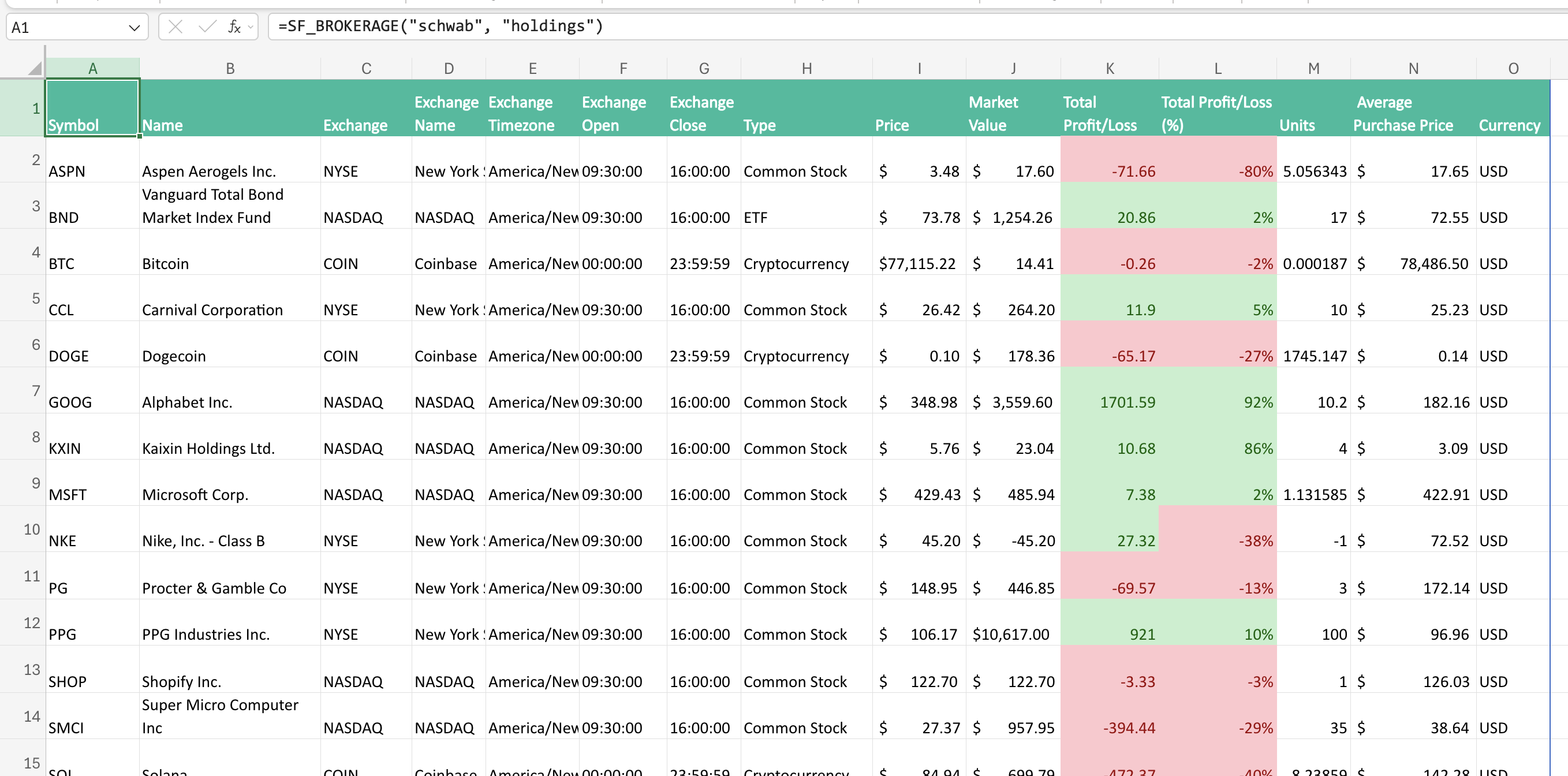The image size is (1568, 776).
Task: Click the formula bar with SF_BROKERAGE formula
Action: click(x=918, y=26)
